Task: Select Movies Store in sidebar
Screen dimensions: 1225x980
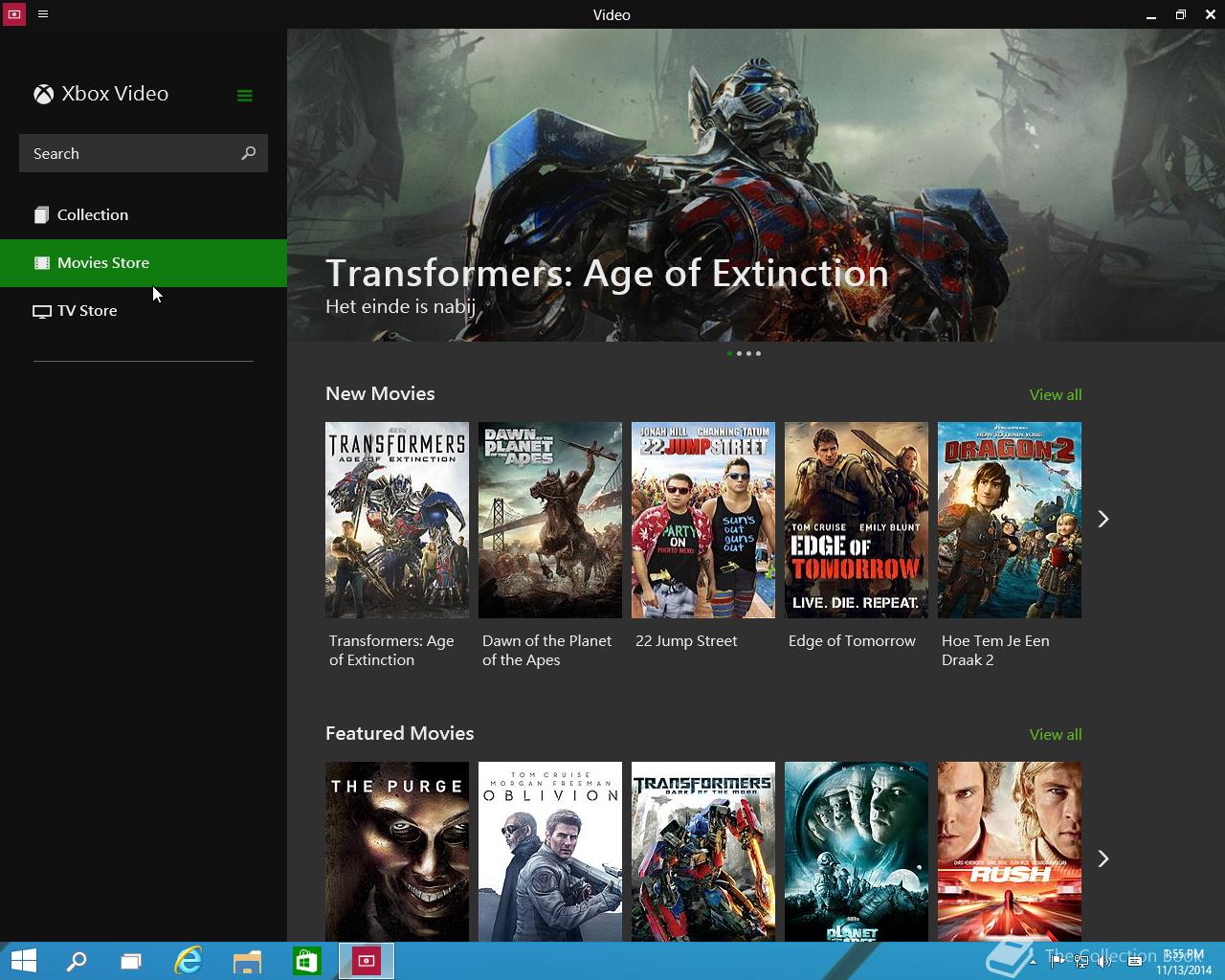Action: pyautogui.click(x=144, y=263)
